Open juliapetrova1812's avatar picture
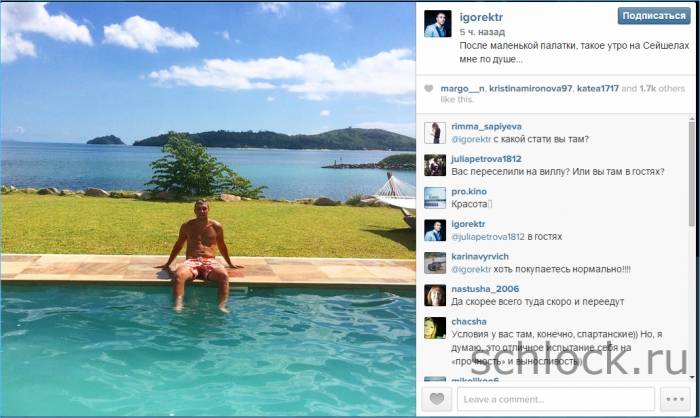The width and height of the screenshot is (700, 418). point(435,165)
